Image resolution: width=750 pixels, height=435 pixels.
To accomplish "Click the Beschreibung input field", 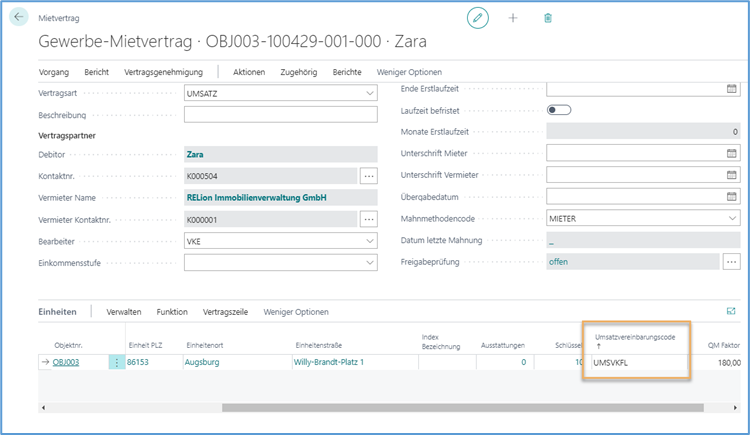I will (x=280, y=114).
